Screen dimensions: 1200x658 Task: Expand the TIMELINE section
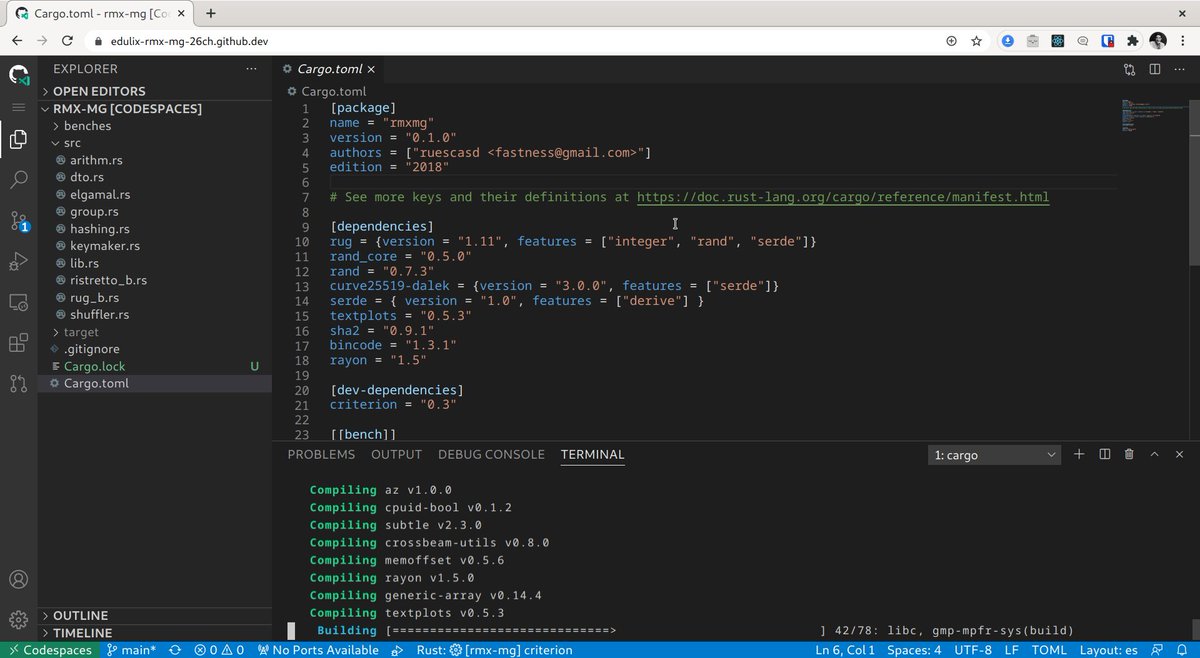click(154, 633)
